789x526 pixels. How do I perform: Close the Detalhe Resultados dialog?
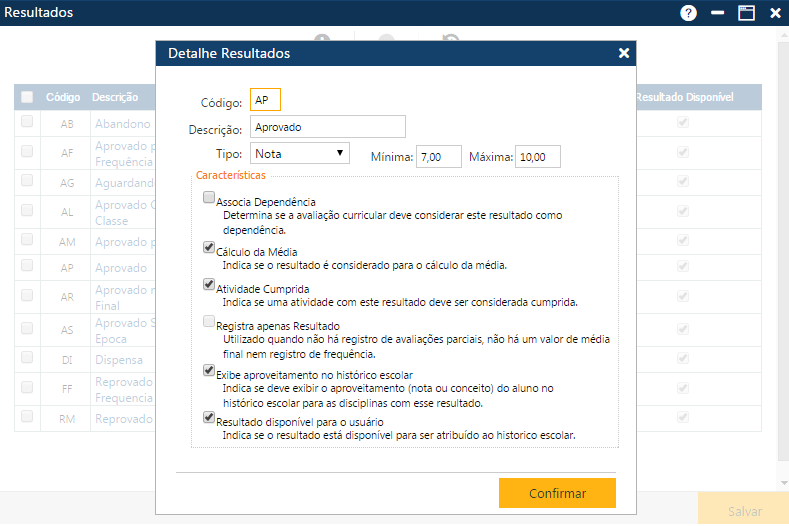(x=624, y=53)
